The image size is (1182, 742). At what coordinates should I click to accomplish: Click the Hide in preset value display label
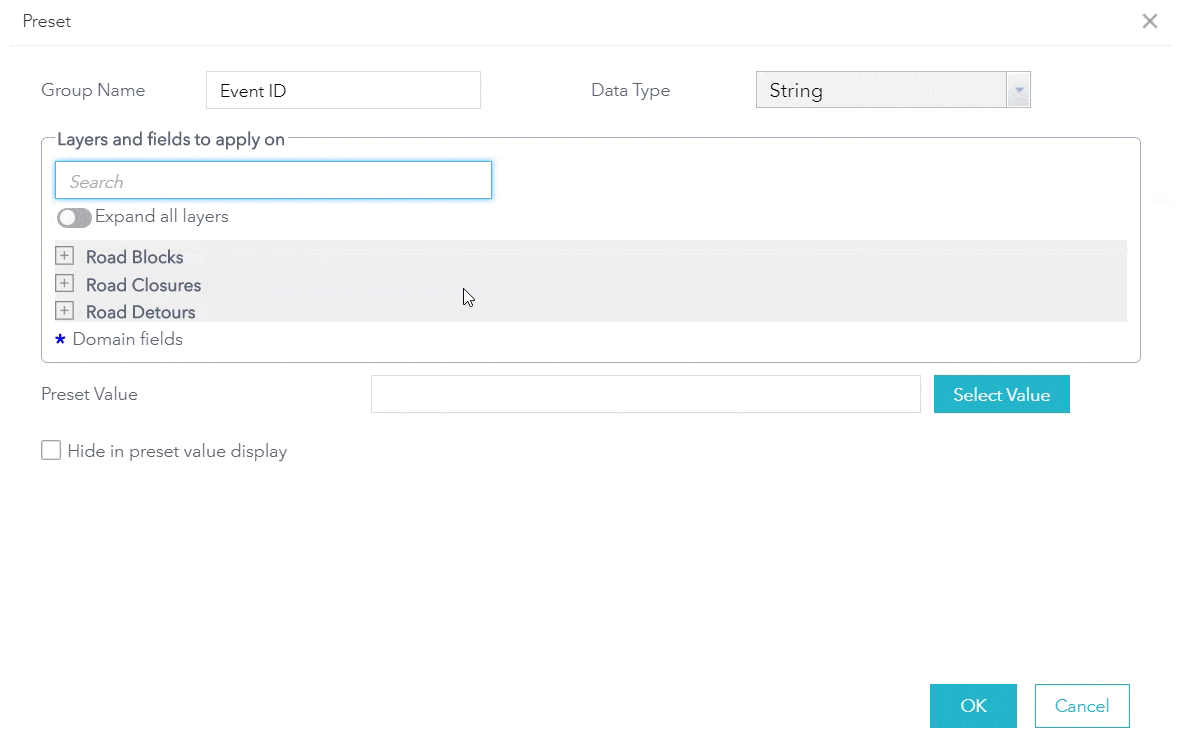177,451
